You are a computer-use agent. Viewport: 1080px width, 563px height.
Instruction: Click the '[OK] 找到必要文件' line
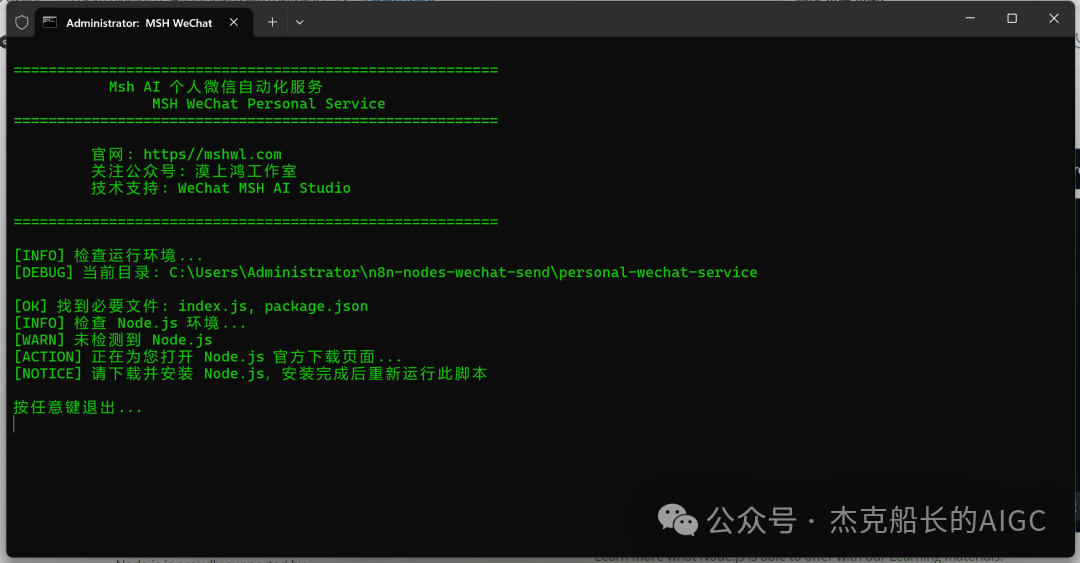191,306
